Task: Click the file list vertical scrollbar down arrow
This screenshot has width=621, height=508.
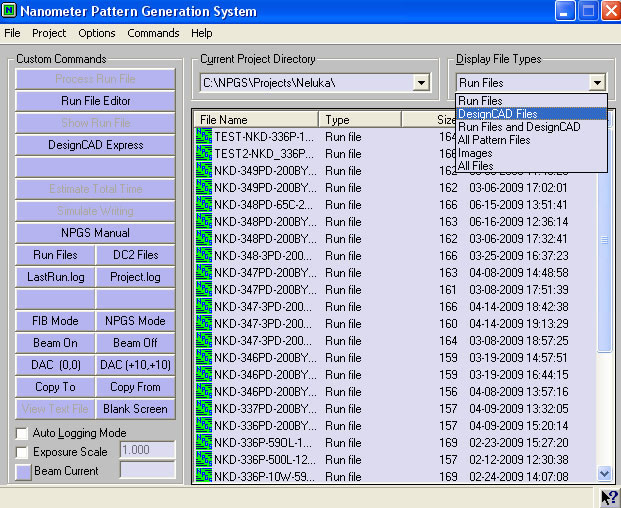Action: 604,474
